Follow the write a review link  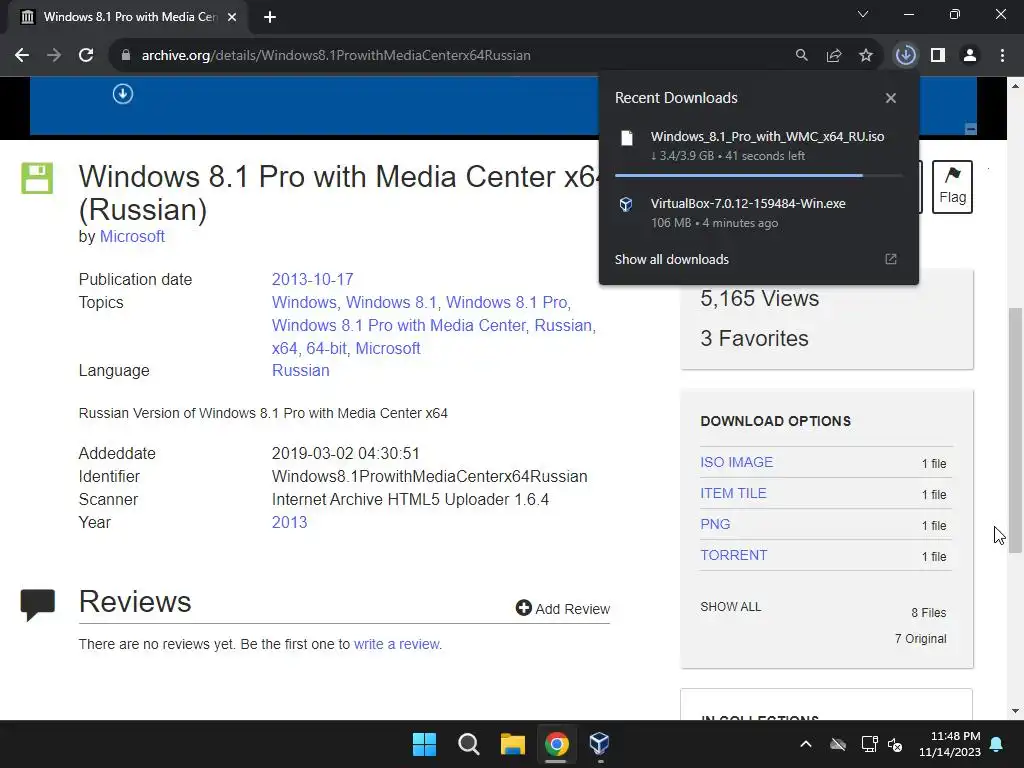396,644
